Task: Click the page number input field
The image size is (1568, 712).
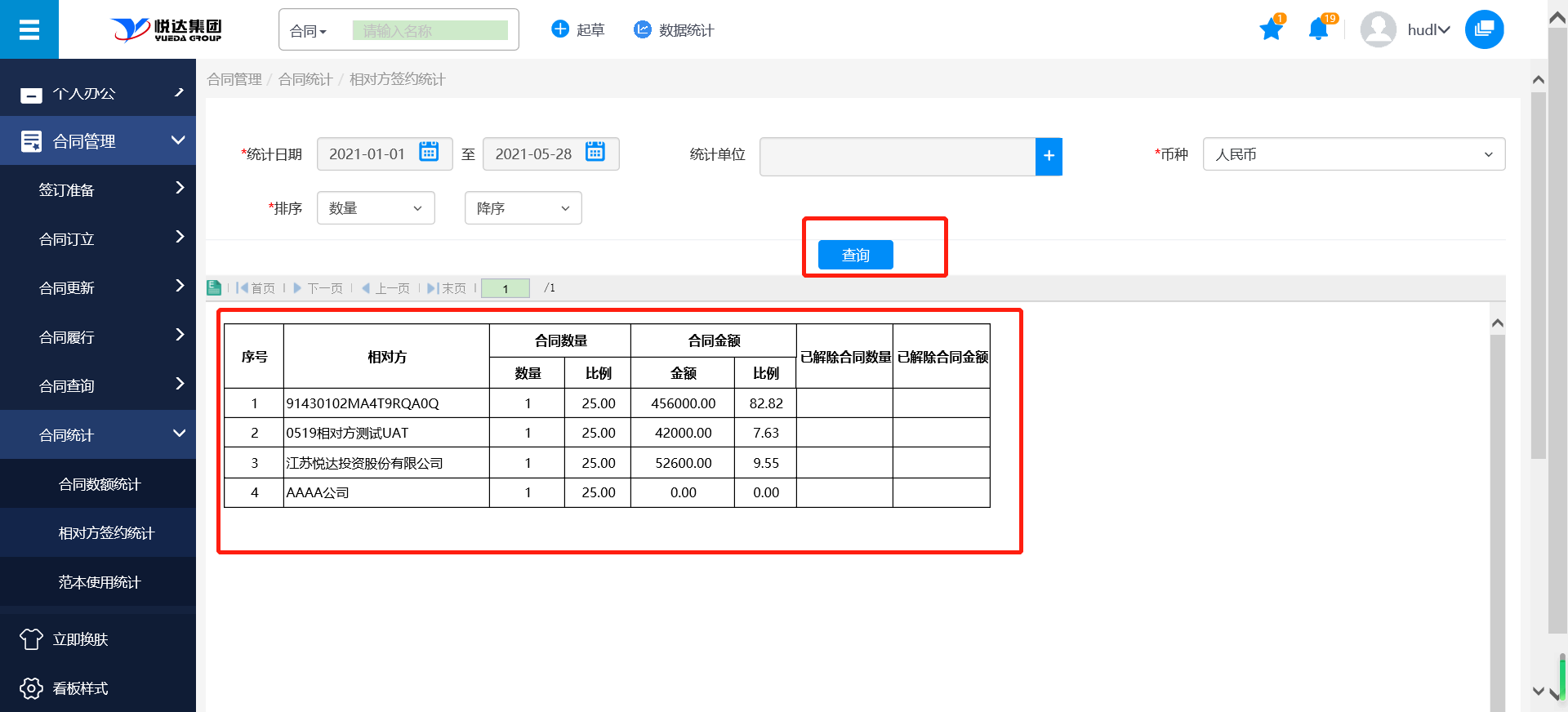Action: [x=505, y=288]
